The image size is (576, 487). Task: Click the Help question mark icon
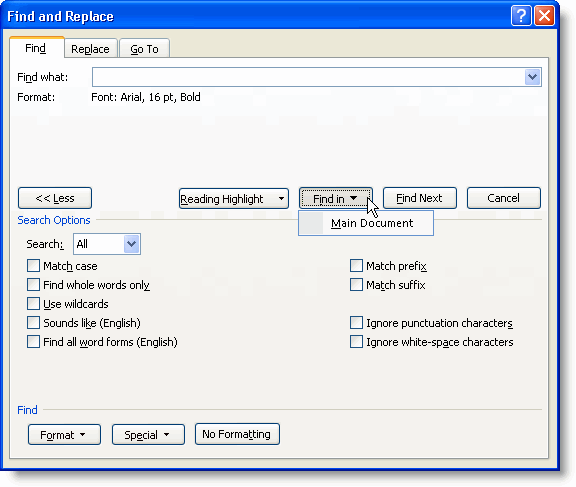pos(521,16)
